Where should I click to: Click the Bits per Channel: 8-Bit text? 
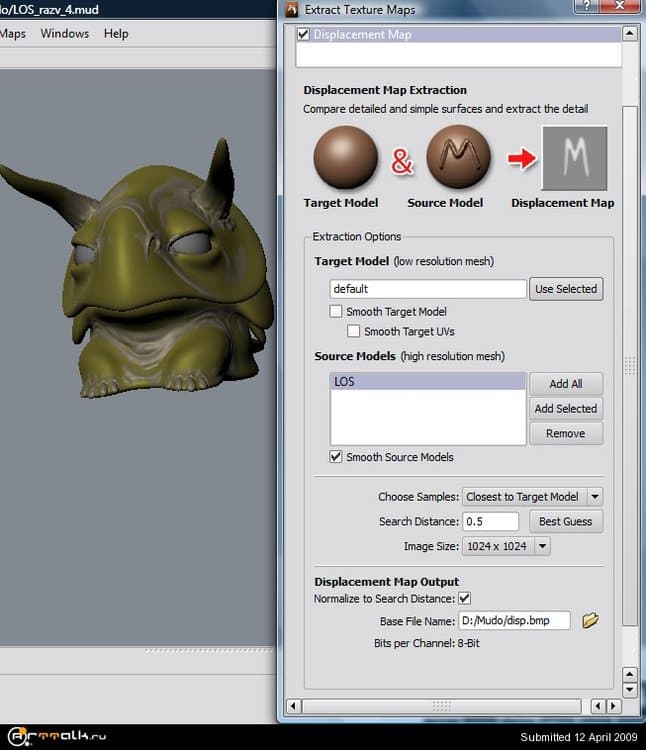pos(427,643)
